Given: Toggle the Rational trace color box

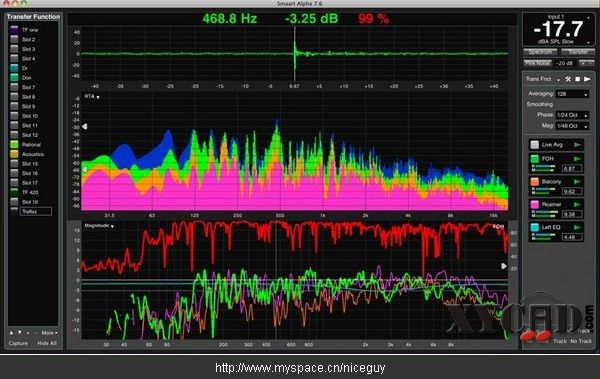Looking at the screenshot, I should (x=14, y=144).
